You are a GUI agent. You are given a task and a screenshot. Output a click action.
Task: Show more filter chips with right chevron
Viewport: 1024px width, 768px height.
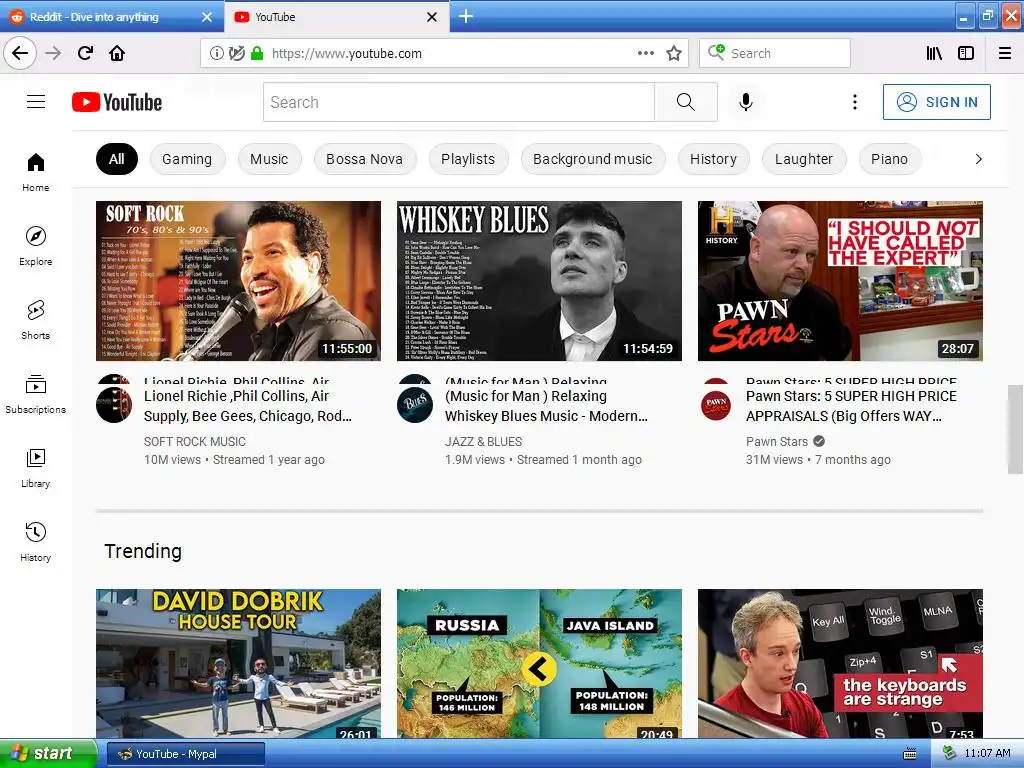pyautogui.click(x=978, y=159)
